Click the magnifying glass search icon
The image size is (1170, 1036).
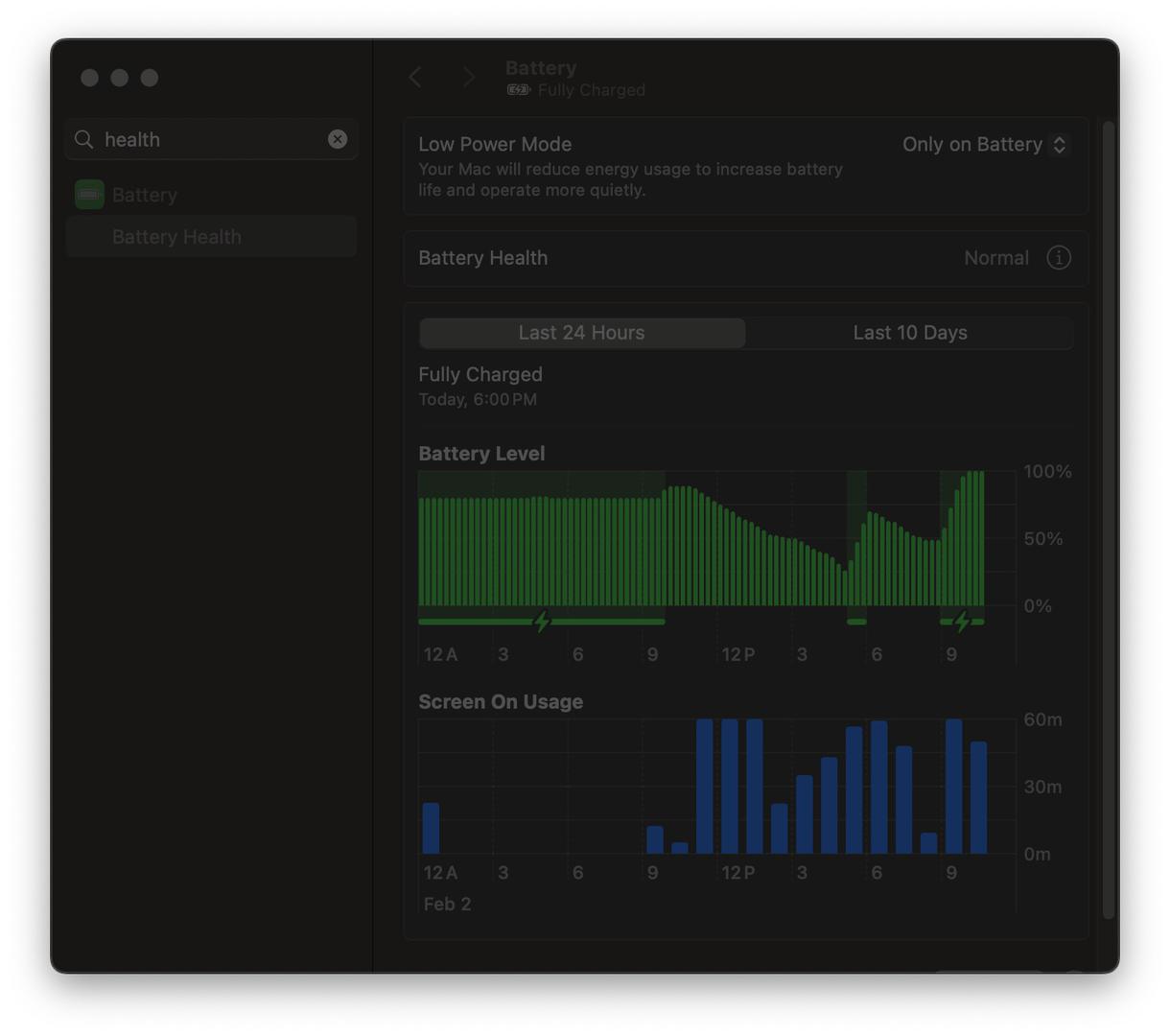[x=84, y=140]
